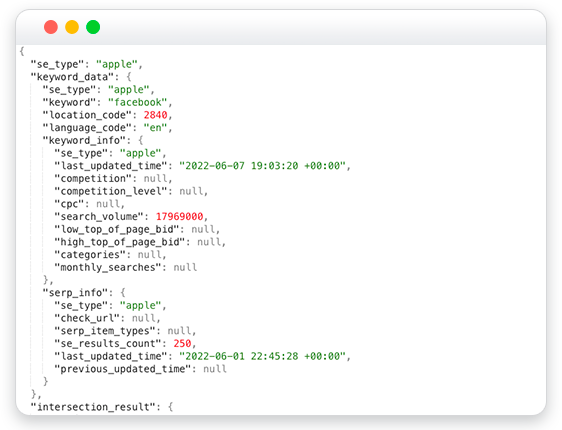Click the high_top_of_page_bid key
Screen dimensions: 562x430
tap(120, 242)
